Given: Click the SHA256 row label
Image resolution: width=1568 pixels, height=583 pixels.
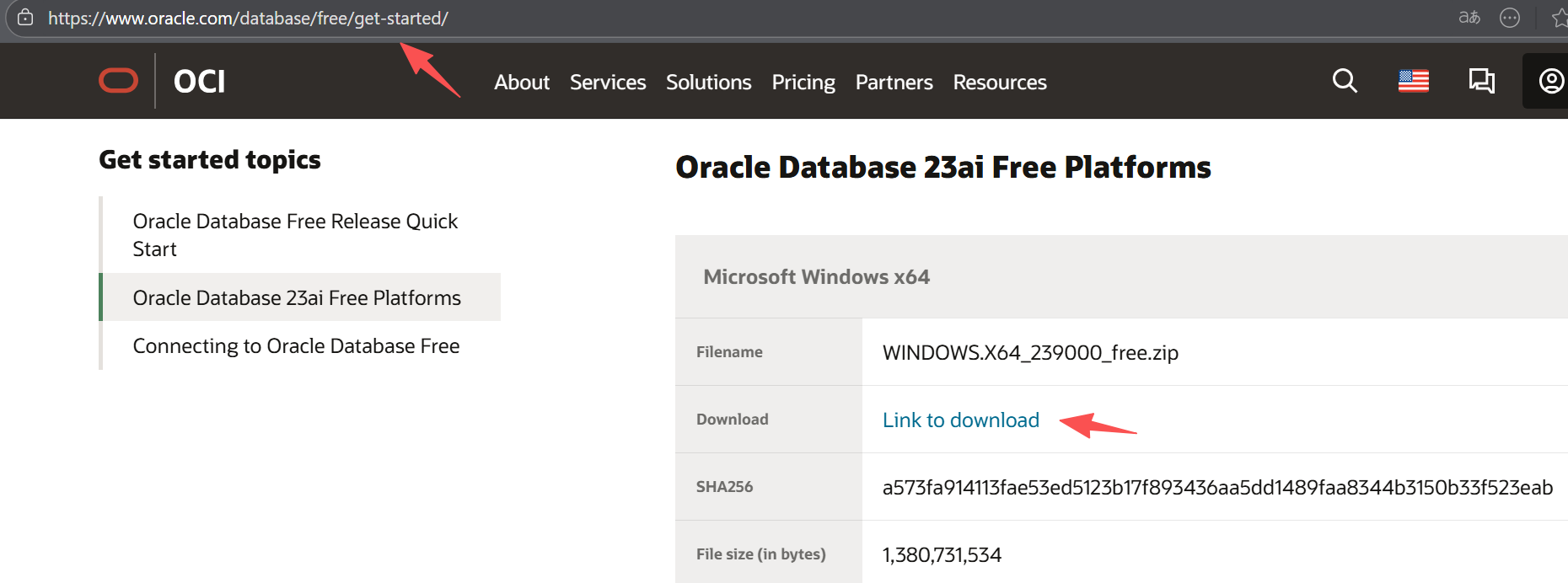Looking at the screenshot, I should point(724,487).
